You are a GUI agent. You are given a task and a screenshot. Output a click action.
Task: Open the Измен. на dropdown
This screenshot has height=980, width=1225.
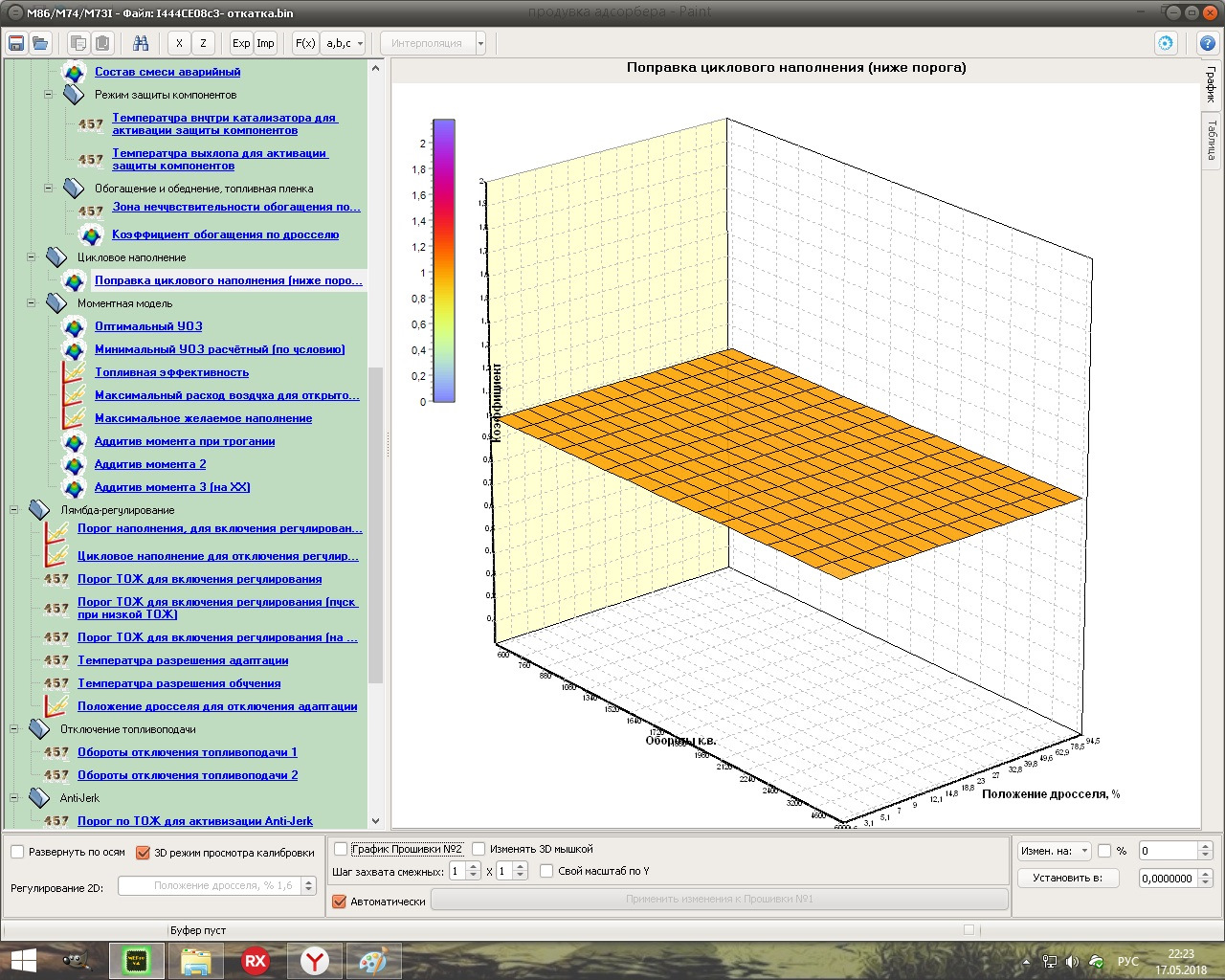click(1055, 851)
